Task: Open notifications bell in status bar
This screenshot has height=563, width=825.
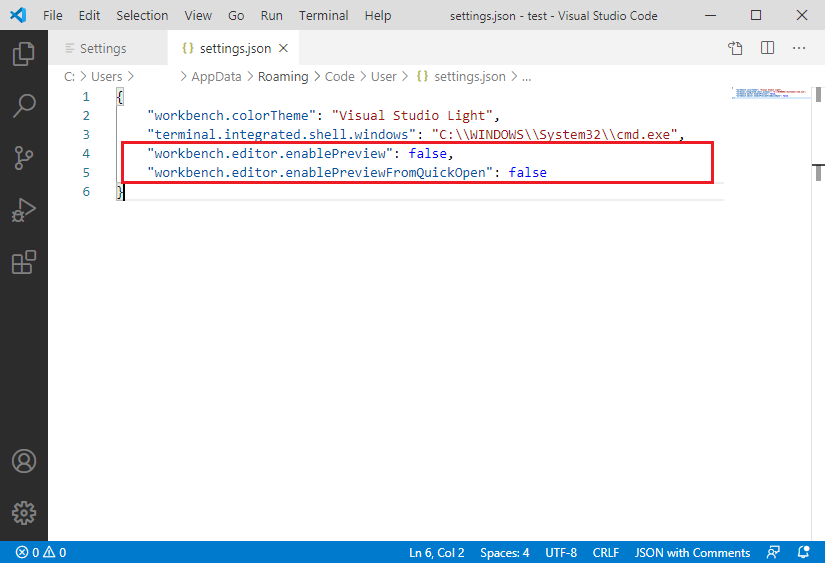Action: pos(803,552)
